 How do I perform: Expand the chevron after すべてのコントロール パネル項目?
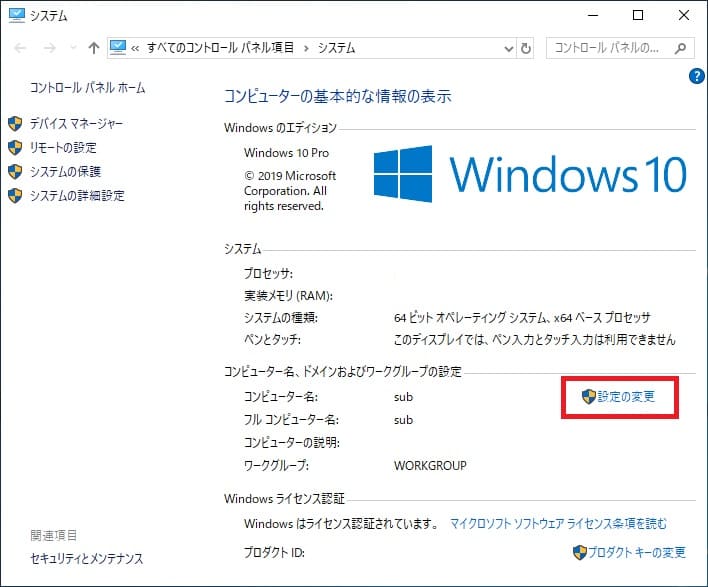(x=307, y=48)
